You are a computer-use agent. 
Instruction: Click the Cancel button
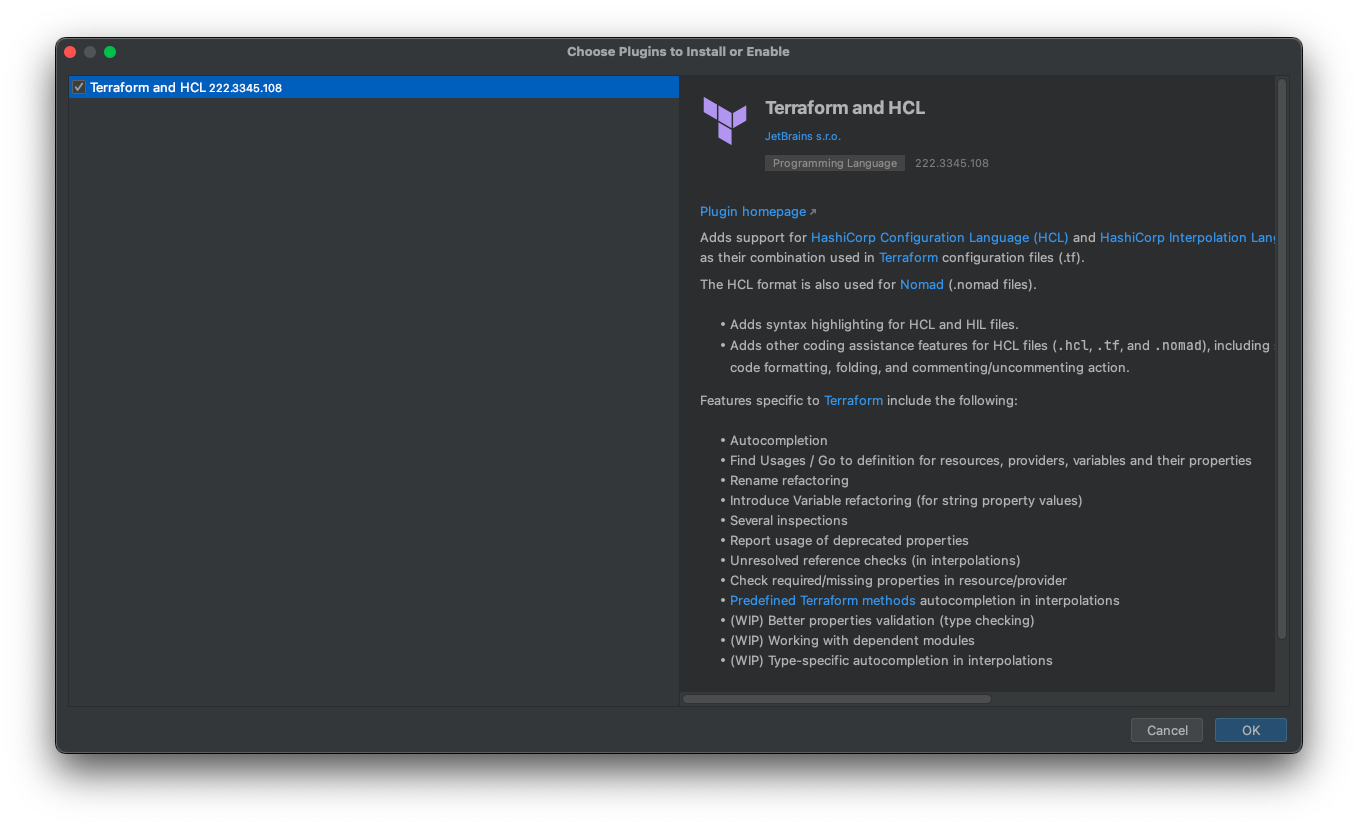coord(1167,730)
